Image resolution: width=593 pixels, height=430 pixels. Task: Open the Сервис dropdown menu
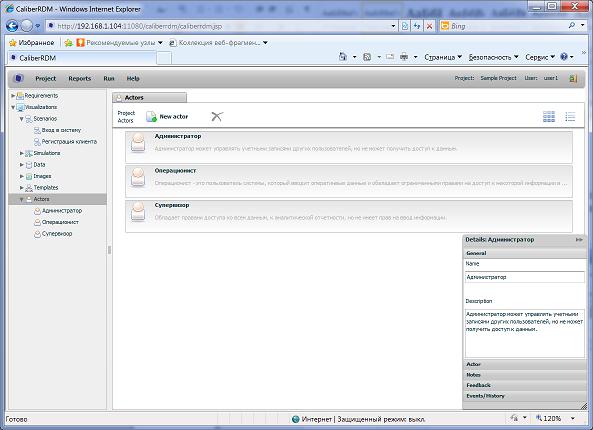pyautogui.click(x=540, y=57)
